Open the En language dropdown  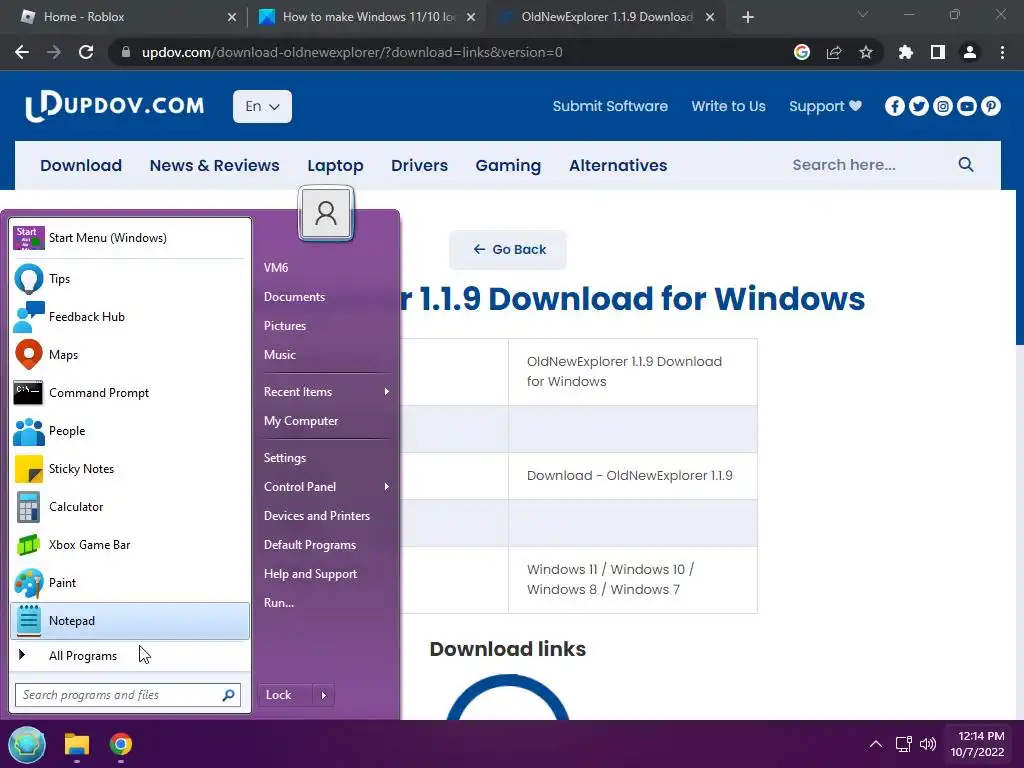click(263, 106)
